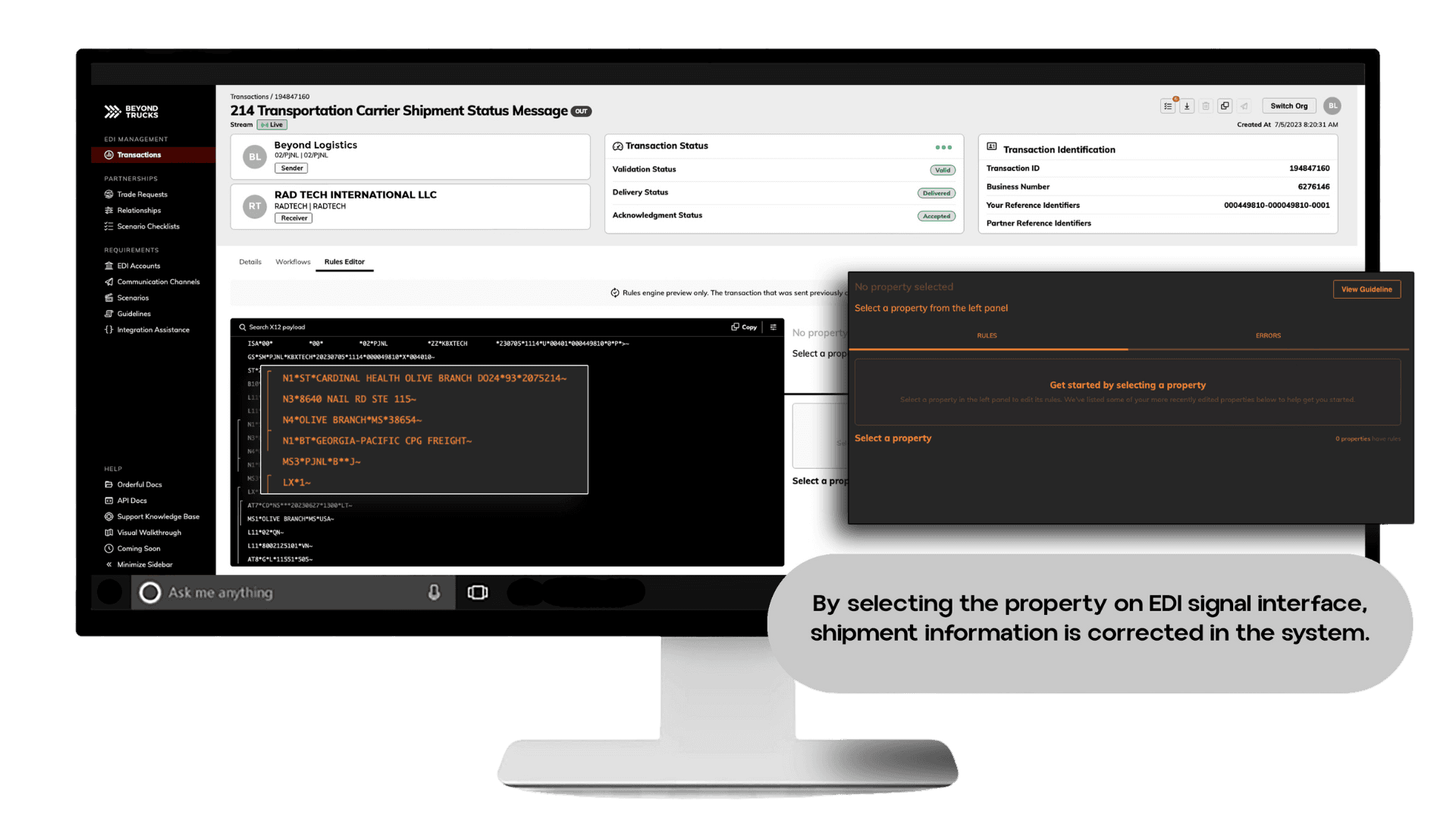The width and height of the screenshot is (1456, 819).
Task: Switch to the Rules Editor tab
Action: (x=345, y=261)
